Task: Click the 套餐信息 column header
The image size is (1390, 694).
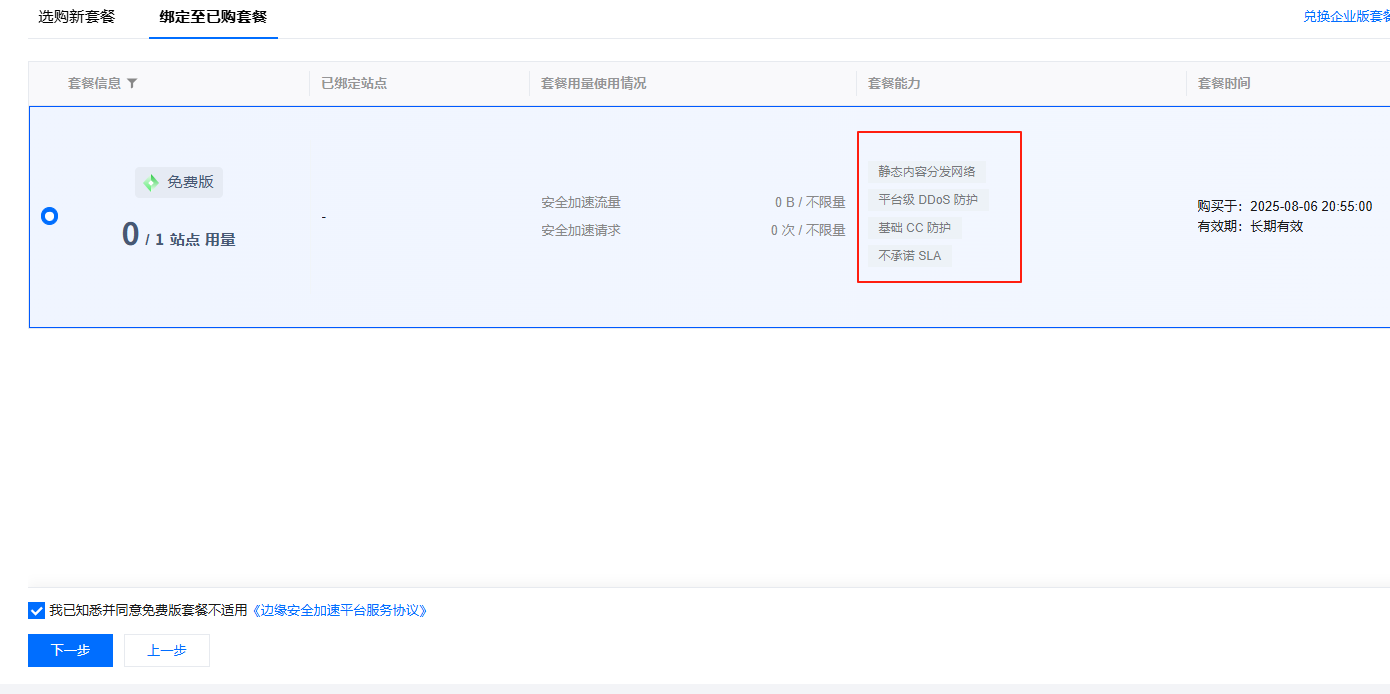Action: (94, 84)
